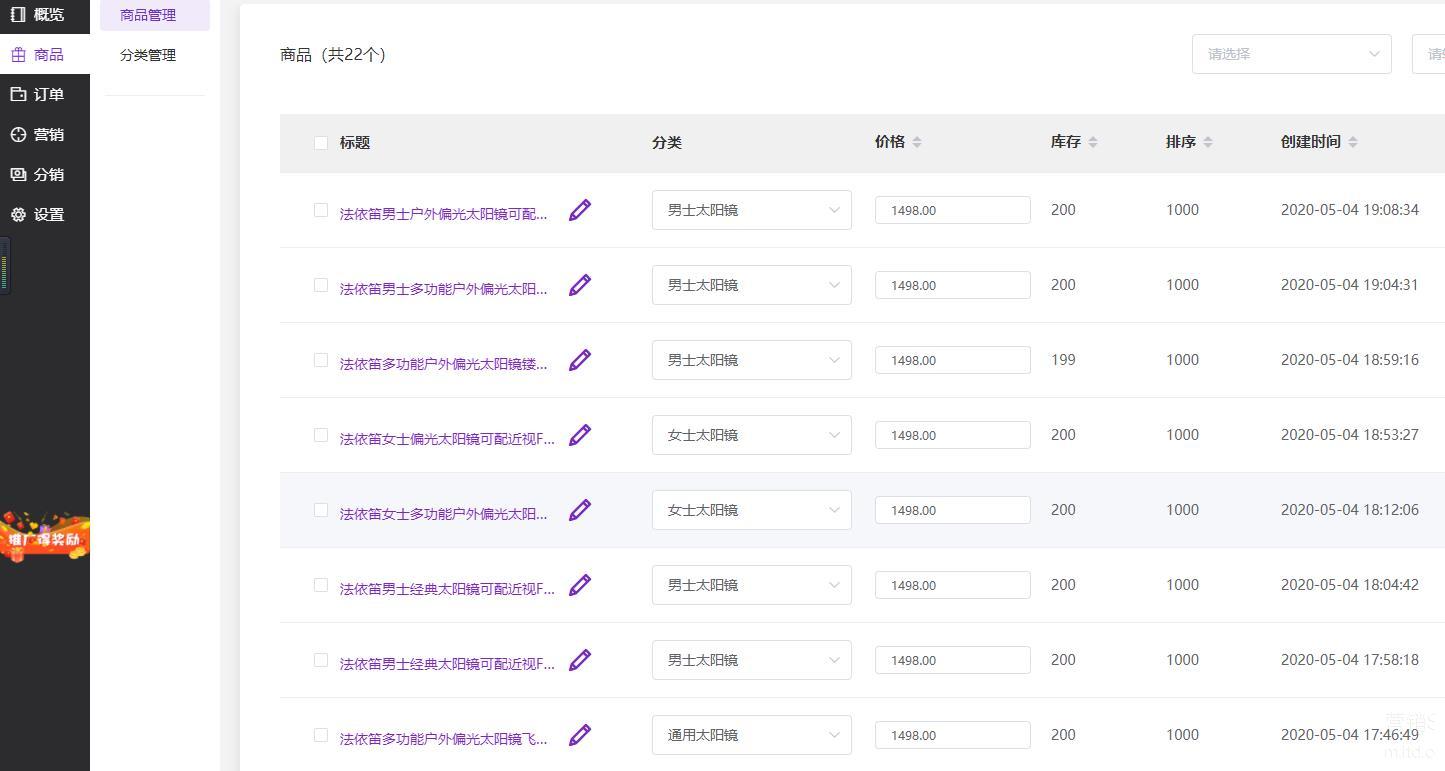The width and height of the screenshot is (1445, 771).
Task: Open the 请选择 filter dropdown
Action: (x=1291, y=54)
